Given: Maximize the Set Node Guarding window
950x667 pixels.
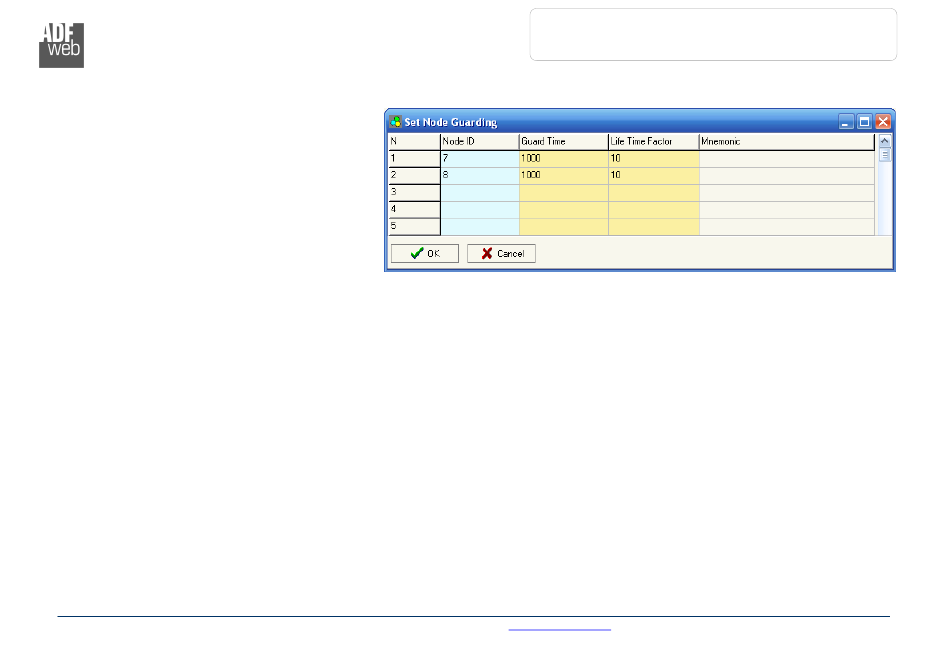Looking at the screenshot, I should (x=865, y=122).
